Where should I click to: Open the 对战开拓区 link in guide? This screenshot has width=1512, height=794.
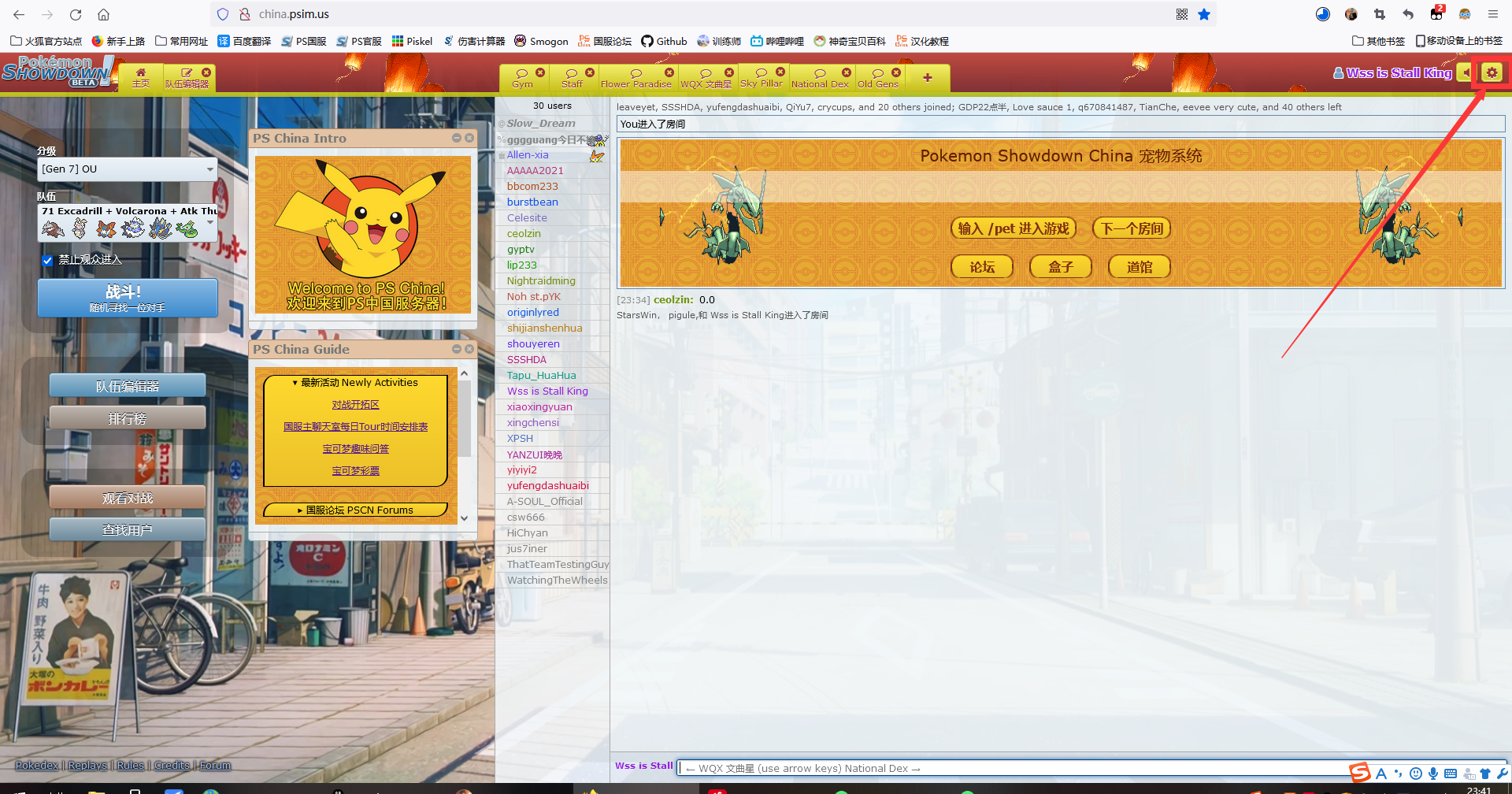point(355,404)
